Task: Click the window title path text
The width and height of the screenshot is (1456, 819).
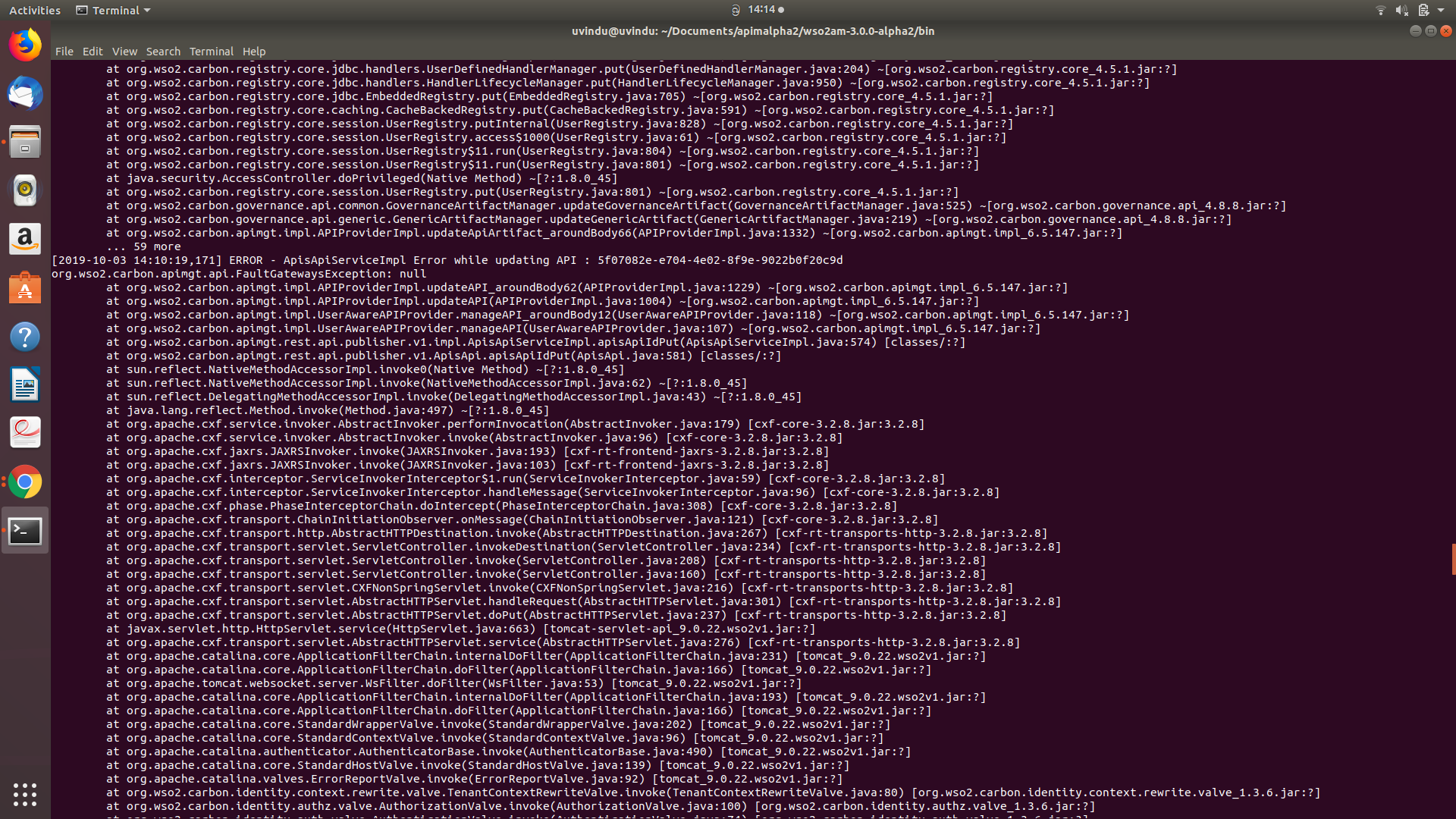Action: [753, 31]
